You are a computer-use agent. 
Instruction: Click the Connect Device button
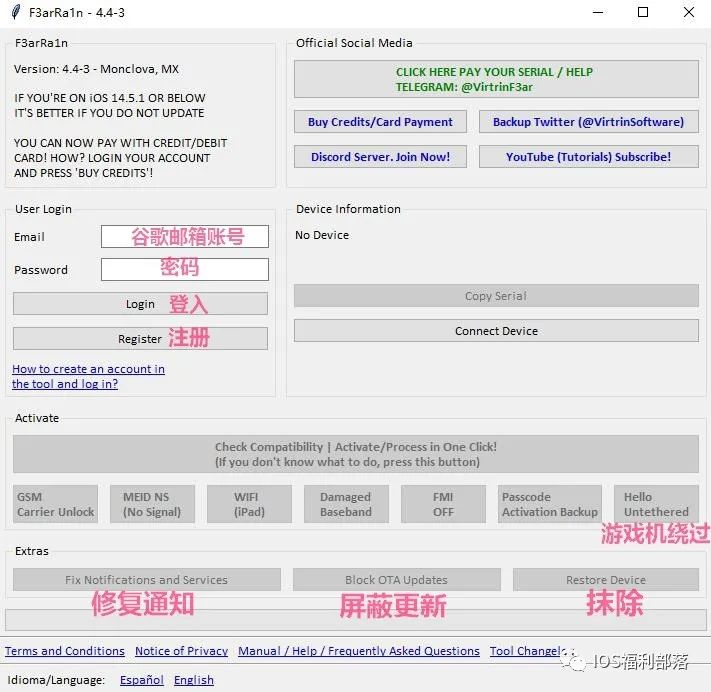(x=496, y=331)
